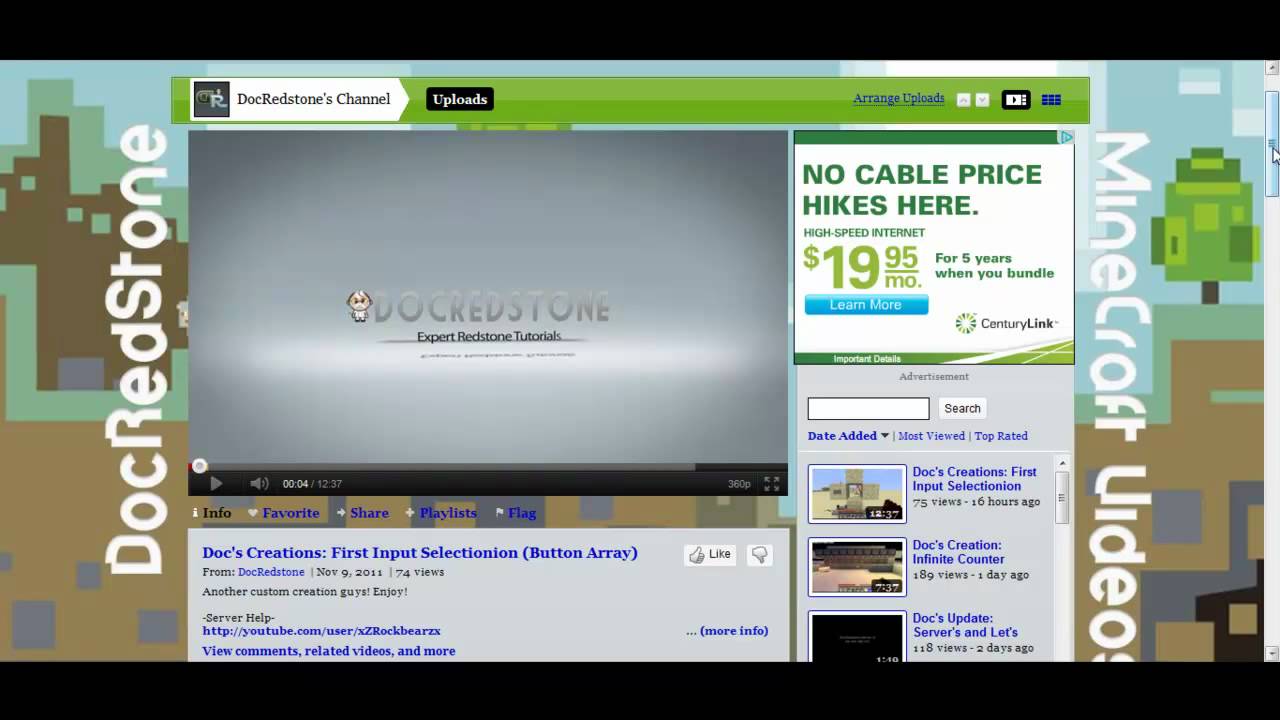Viewport: 1280px width, 720px height.
Task: Open the 360p quality selector
Action: [x=739, y=484]
